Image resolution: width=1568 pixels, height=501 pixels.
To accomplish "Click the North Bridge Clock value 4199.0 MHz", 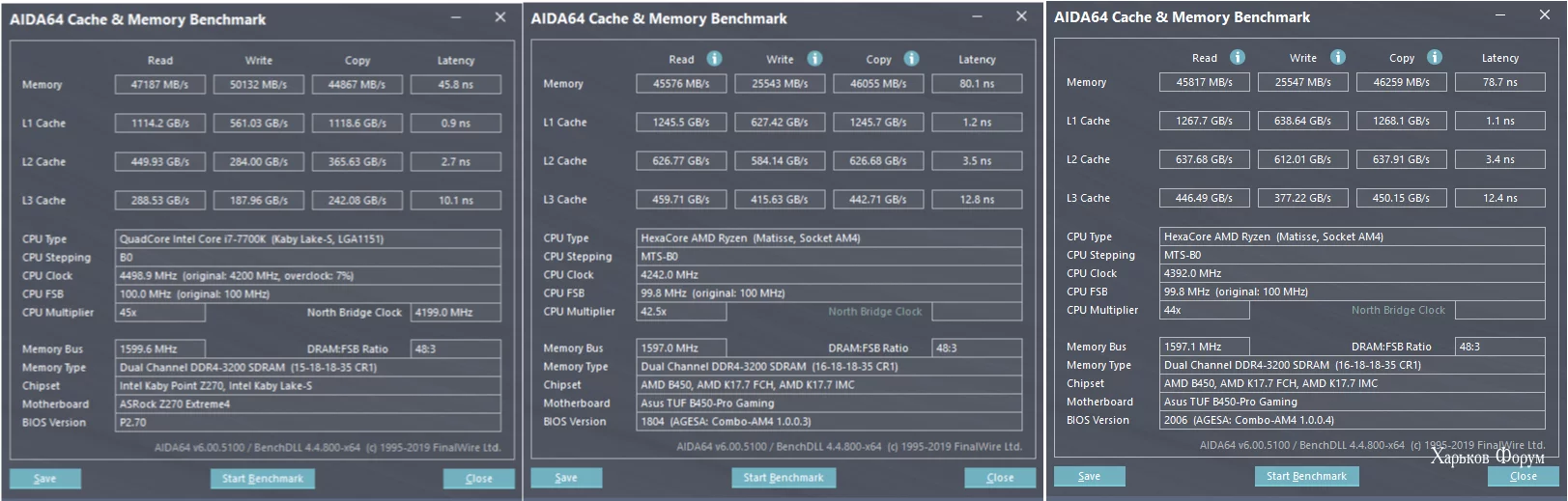I will (456, 313).
